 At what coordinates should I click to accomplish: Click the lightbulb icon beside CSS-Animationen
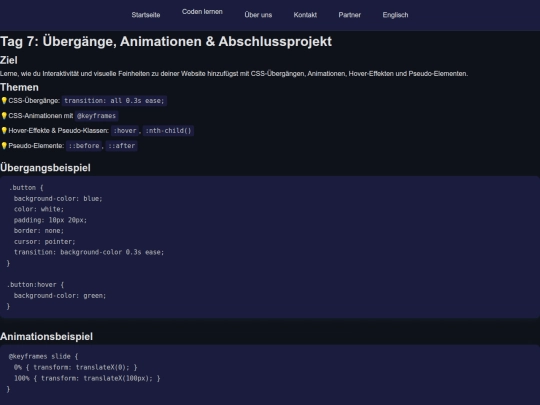point(4,116)
